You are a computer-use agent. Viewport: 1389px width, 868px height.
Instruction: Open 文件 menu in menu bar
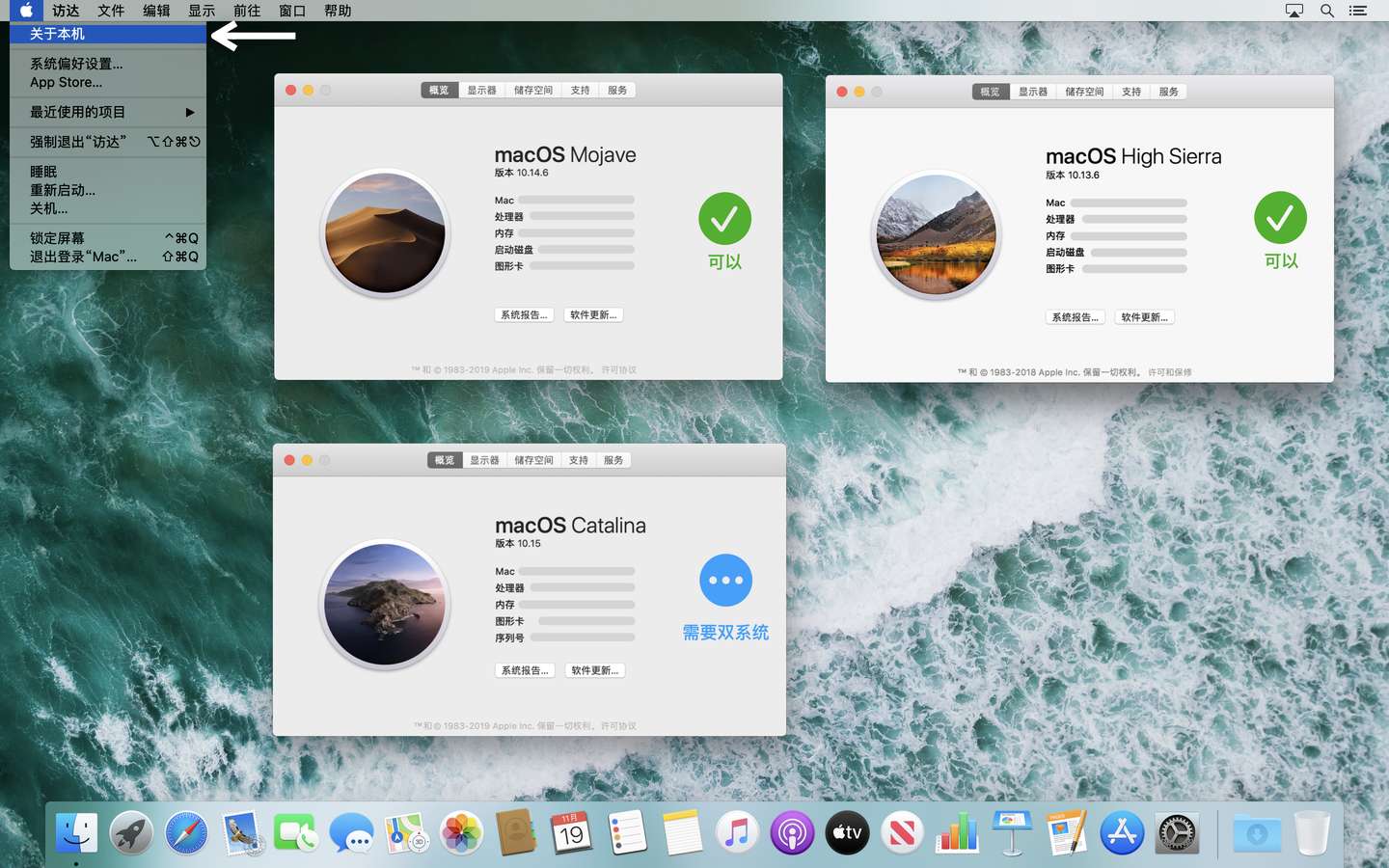111,11
